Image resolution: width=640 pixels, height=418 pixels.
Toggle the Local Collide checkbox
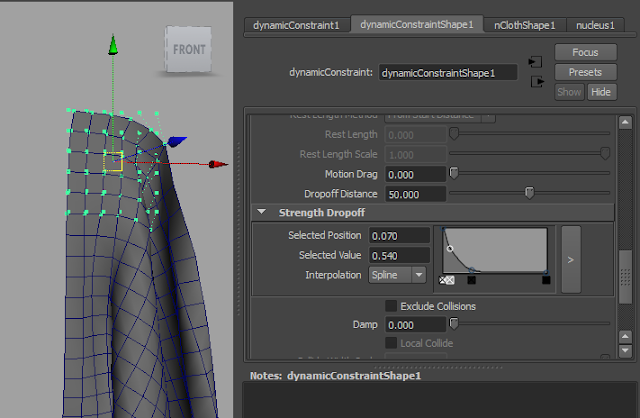tap(391, 343)
